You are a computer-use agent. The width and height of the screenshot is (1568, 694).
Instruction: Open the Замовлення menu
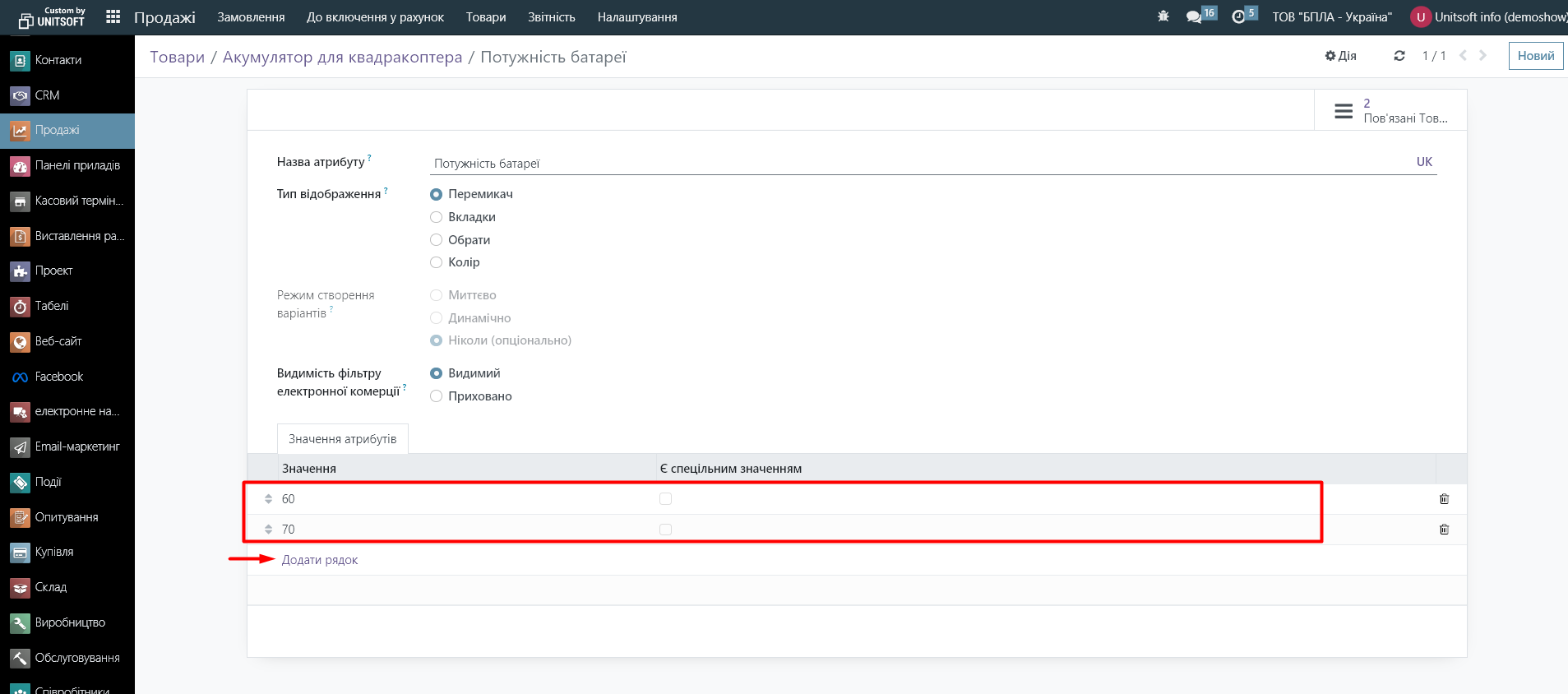click(x=251, y=17)
